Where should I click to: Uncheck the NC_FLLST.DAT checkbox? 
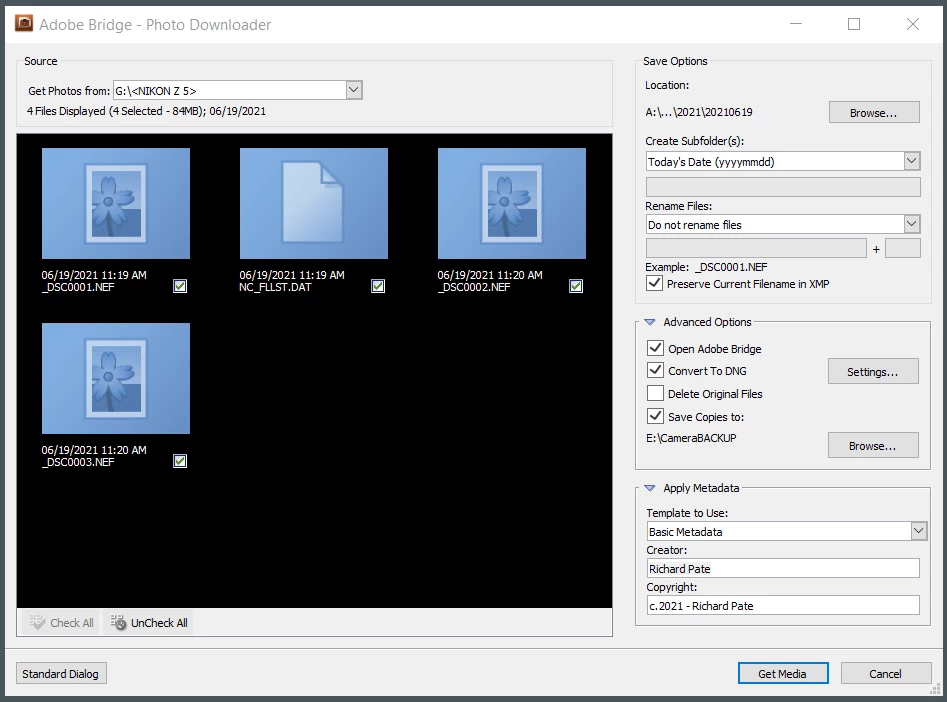click(x=378, y=286)
